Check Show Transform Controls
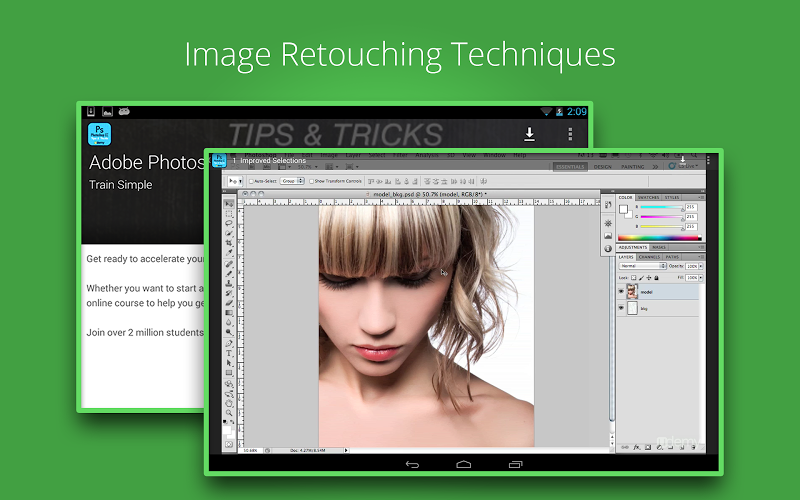The width and height of the screenshot is (800, 500). pyautogui.click(x=311, y=181)
